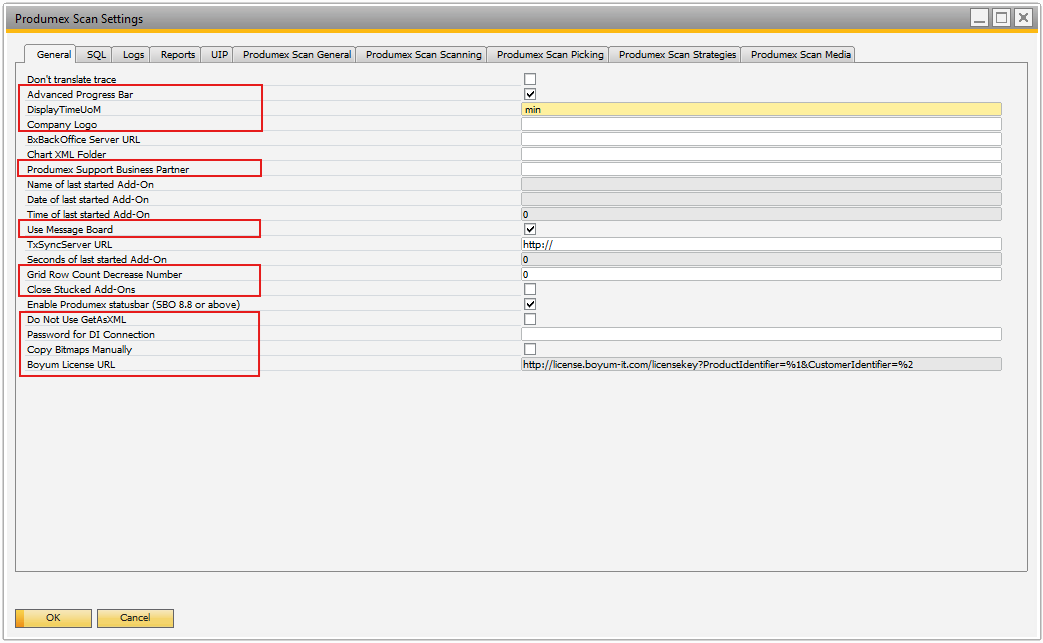Go to Produmex Scan General tab
This screenshot has height=643, width=1043.
[x=297, y=55]
